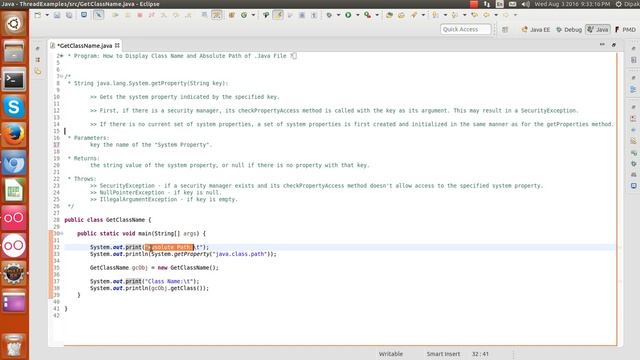The width and height of the screenshot is (640, 360).
Task: Open Firefox from the Ubuntu launcher
Action: coord(14,135)
